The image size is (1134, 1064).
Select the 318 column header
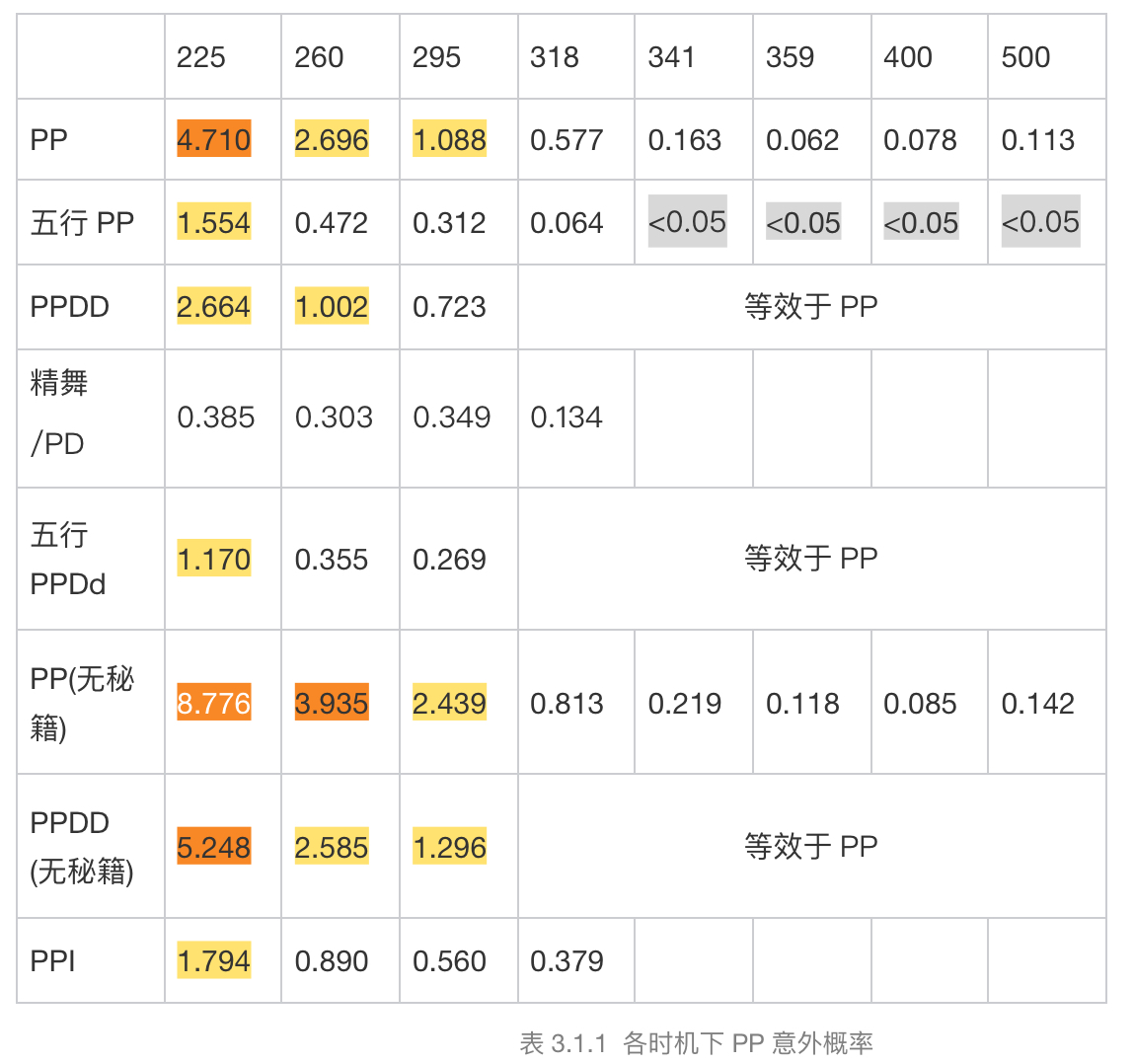coord(554,57)
